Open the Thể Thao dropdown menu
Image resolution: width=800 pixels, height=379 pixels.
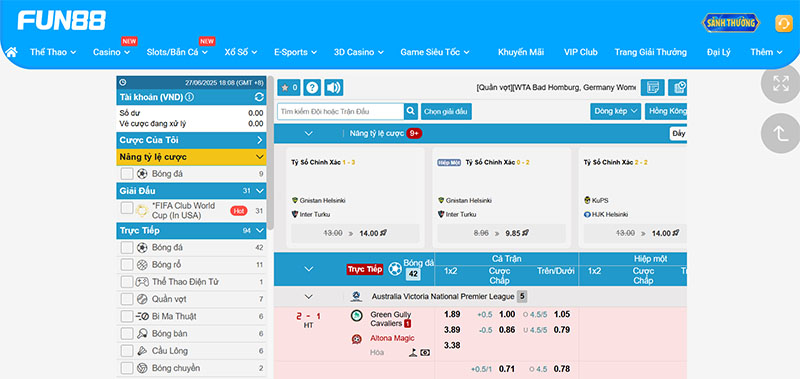[x=53, y=52]
